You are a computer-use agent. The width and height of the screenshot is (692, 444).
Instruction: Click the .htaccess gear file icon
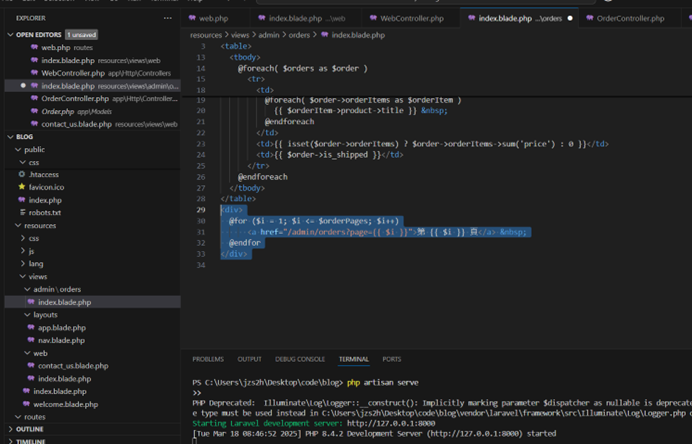[22, 174]
